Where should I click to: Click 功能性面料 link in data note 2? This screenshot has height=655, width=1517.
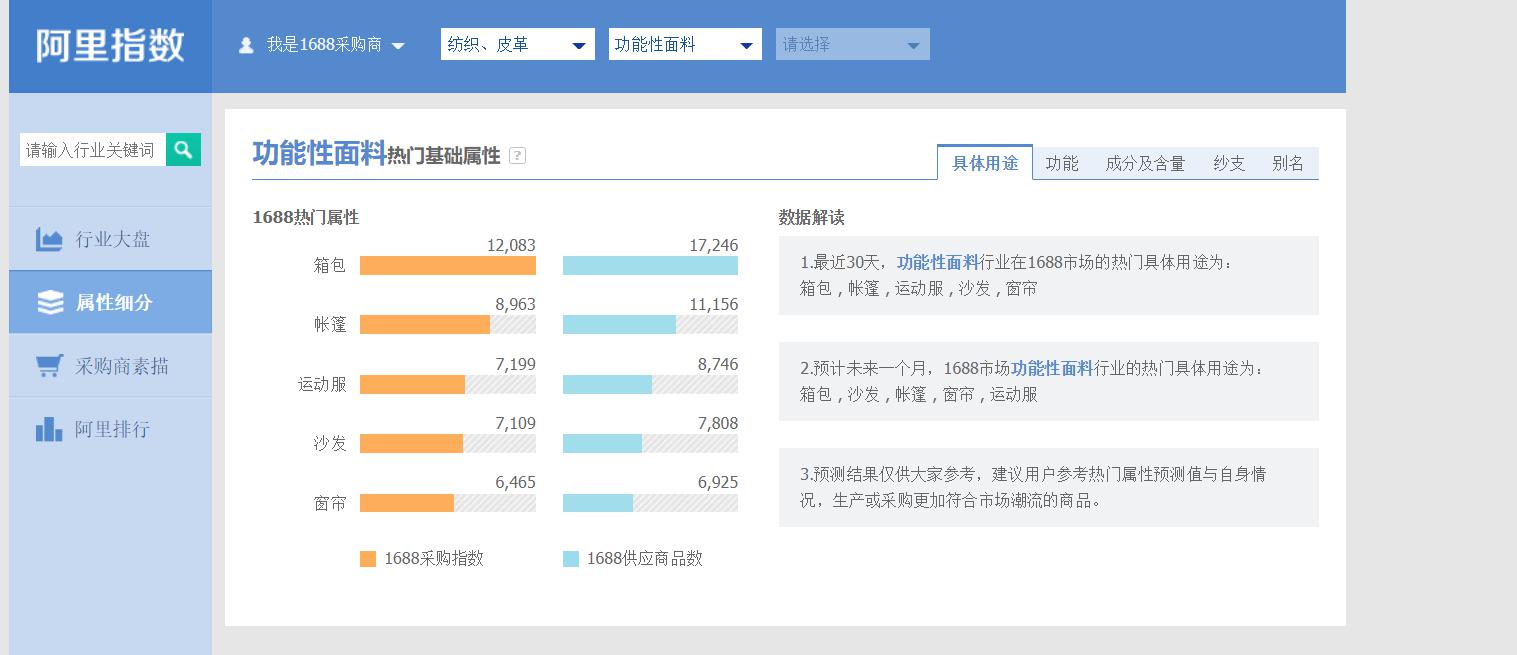pos(1052,369)
